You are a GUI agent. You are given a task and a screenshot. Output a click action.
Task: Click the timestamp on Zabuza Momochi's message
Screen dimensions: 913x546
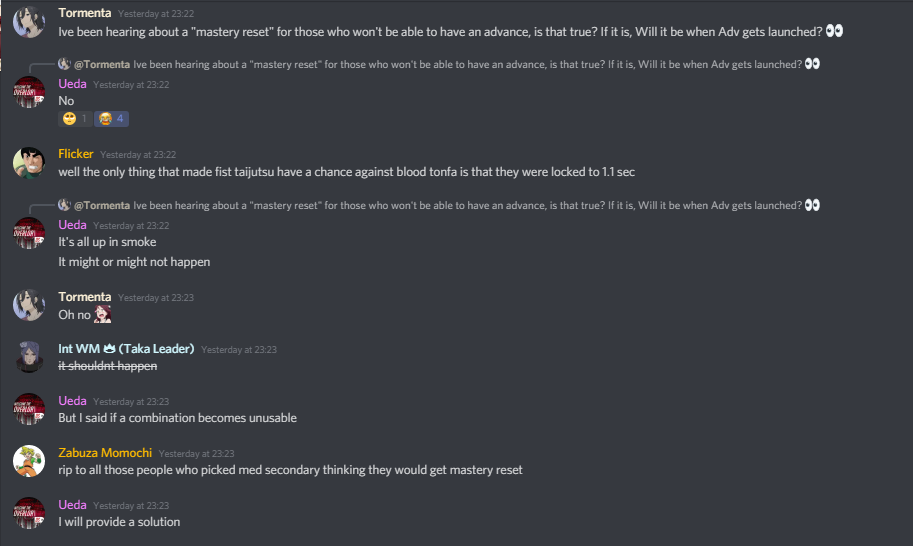196,453
